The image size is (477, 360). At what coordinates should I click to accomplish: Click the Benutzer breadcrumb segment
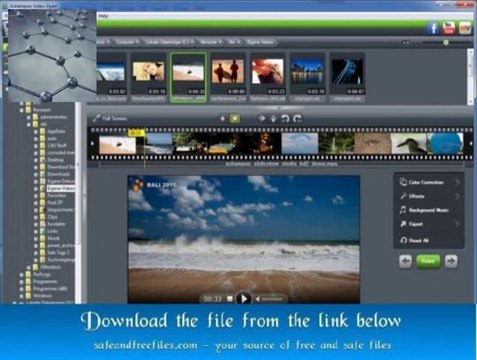coord(210,42)
